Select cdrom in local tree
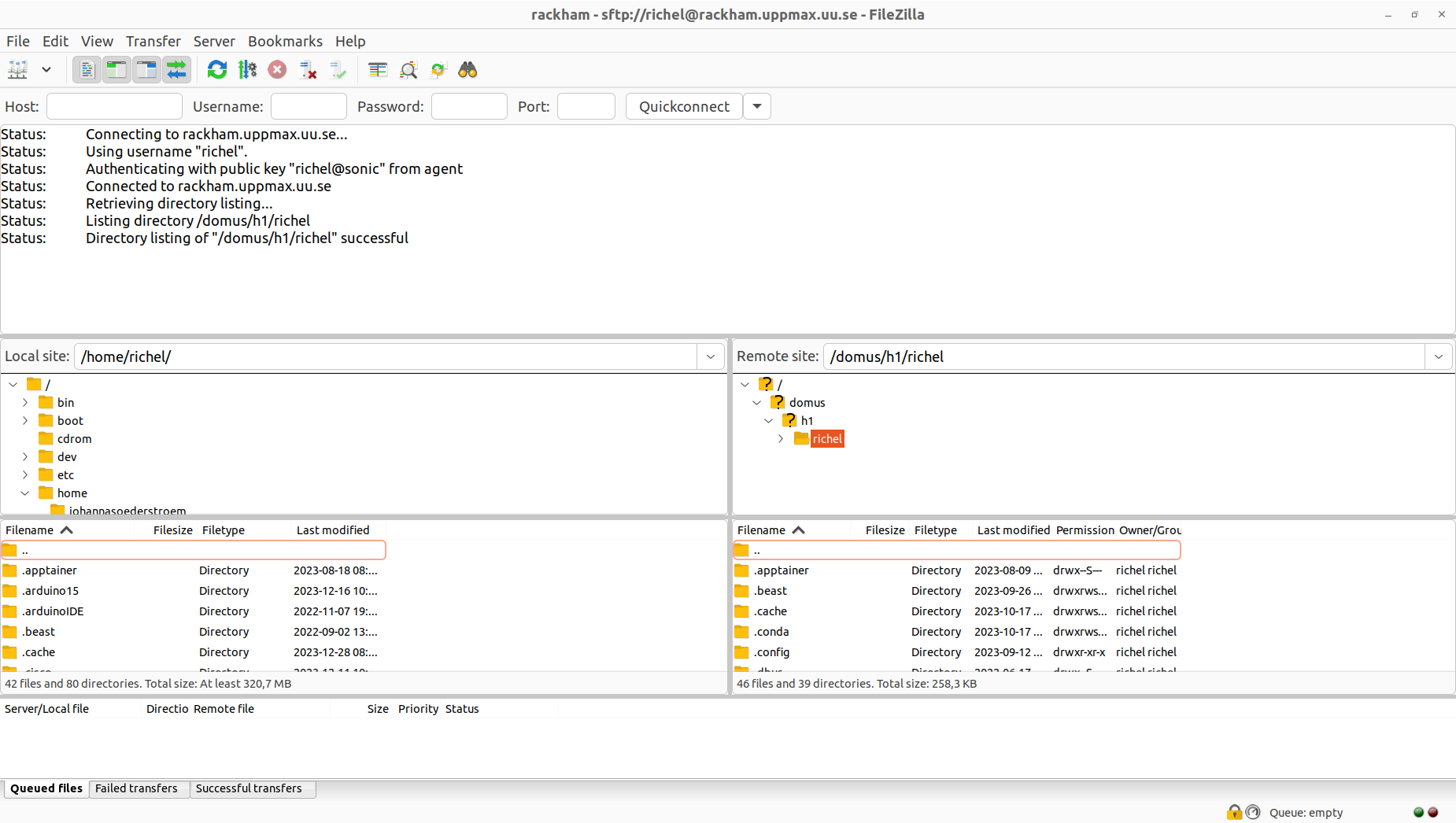Viewport: 1456px width, 823px height. click(74, 439)
